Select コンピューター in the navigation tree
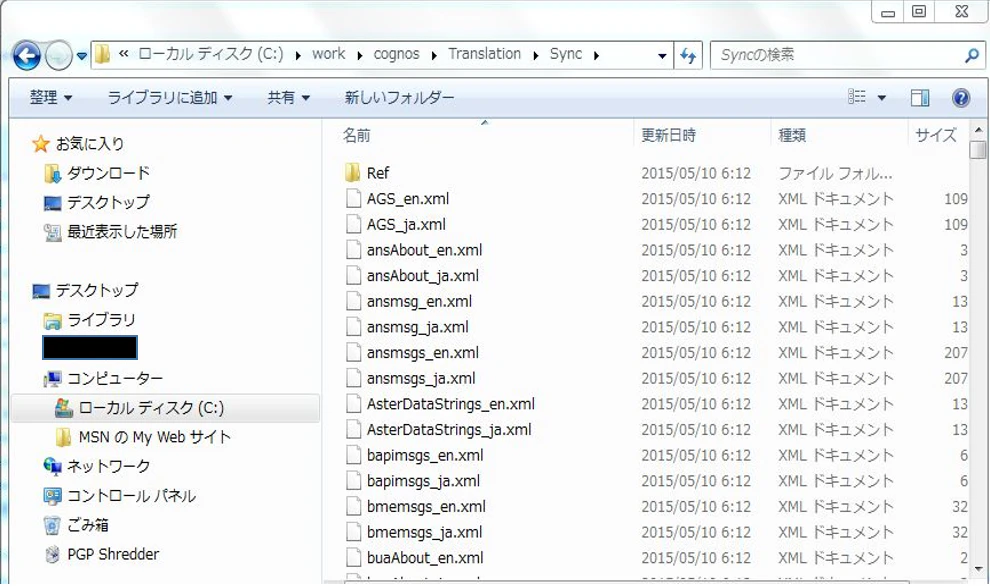Image resolution: width=990 pixels, height=587 pixels. (104, 379)
